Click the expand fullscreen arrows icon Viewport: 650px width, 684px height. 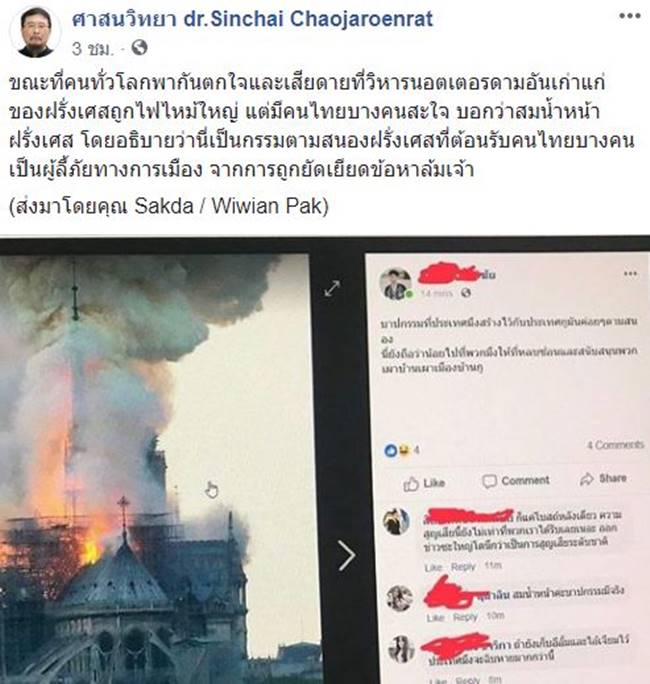coord(332,288)
